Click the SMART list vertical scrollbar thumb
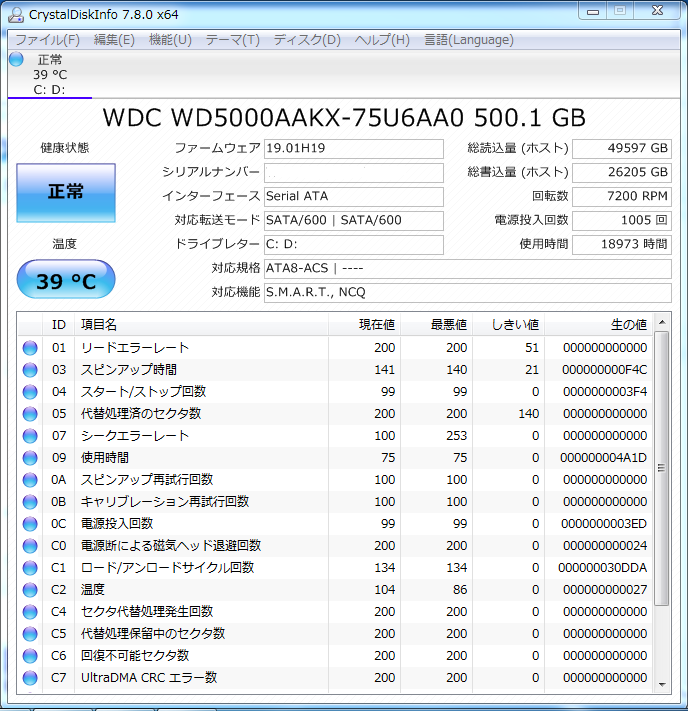This screenshot has width=688, height=711. [x=662, y=468]
